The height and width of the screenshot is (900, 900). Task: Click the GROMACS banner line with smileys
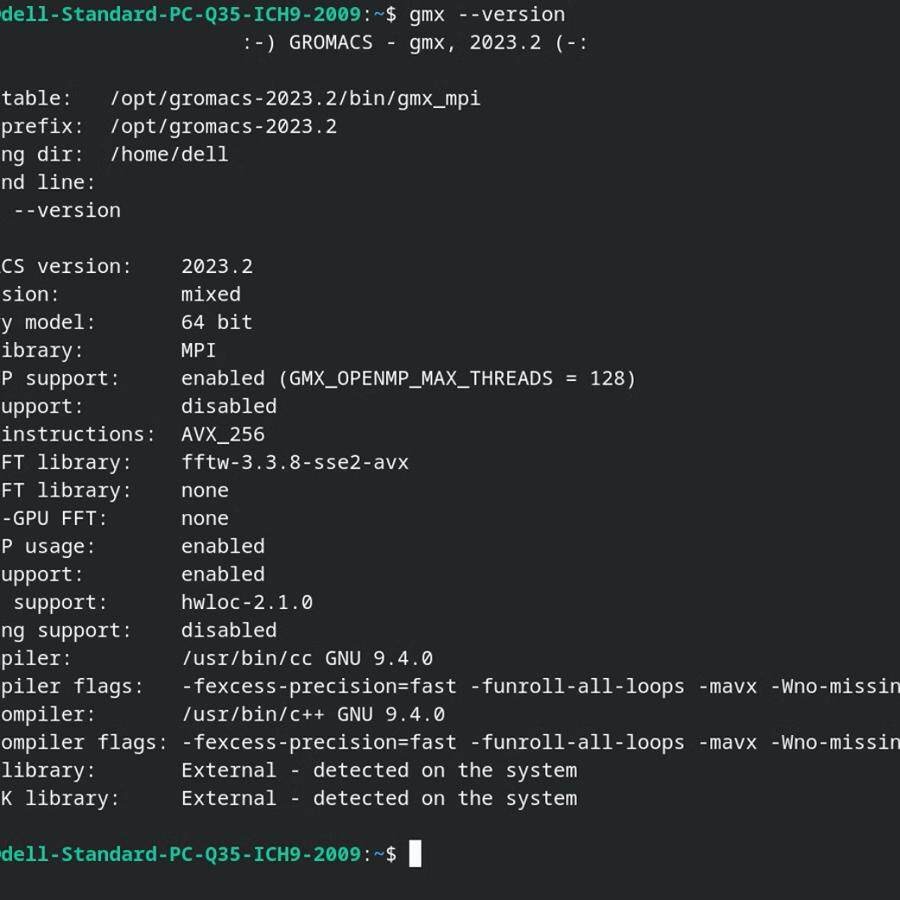415,42
